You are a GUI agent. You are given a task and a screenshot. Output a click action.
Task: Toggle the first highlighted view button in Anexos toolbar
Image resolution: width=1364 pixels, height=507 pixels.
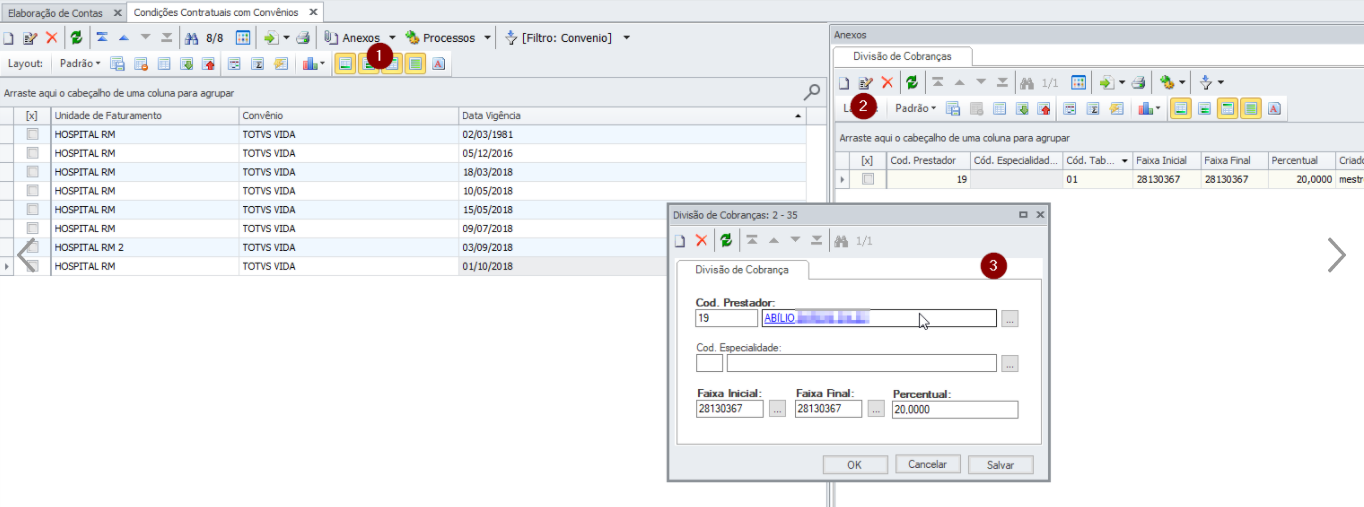coord(1181,108)
